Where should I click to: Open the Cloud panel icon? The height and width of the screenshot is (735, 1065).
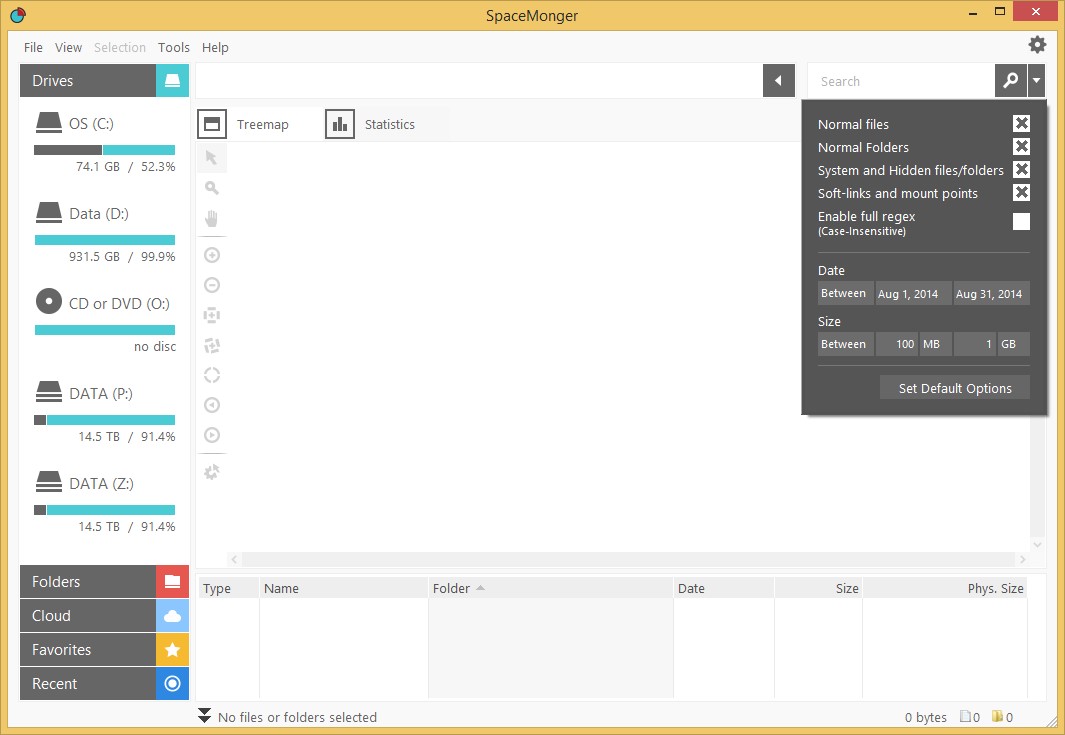coord(172,616)
